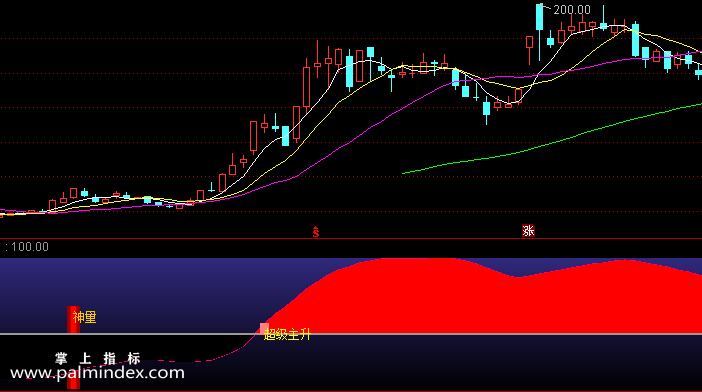Click the 神里 indicator label
The height and width of the screenshot is (392, 702).
85,317
